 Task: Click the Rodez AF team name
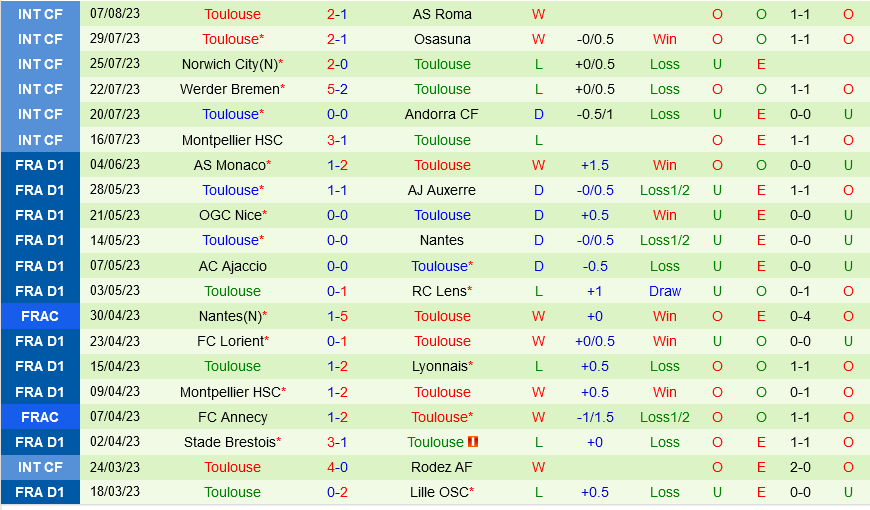point(442,467)
